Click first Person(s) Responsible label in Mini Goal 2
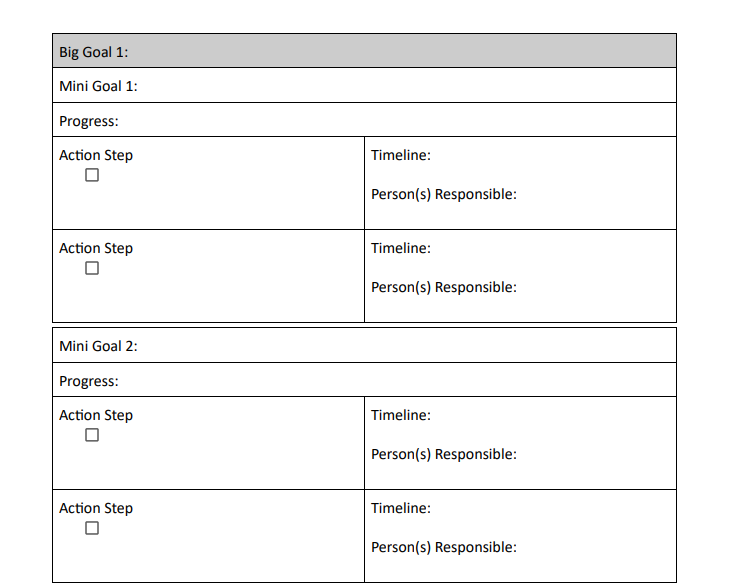 click(x=444, y=454)
